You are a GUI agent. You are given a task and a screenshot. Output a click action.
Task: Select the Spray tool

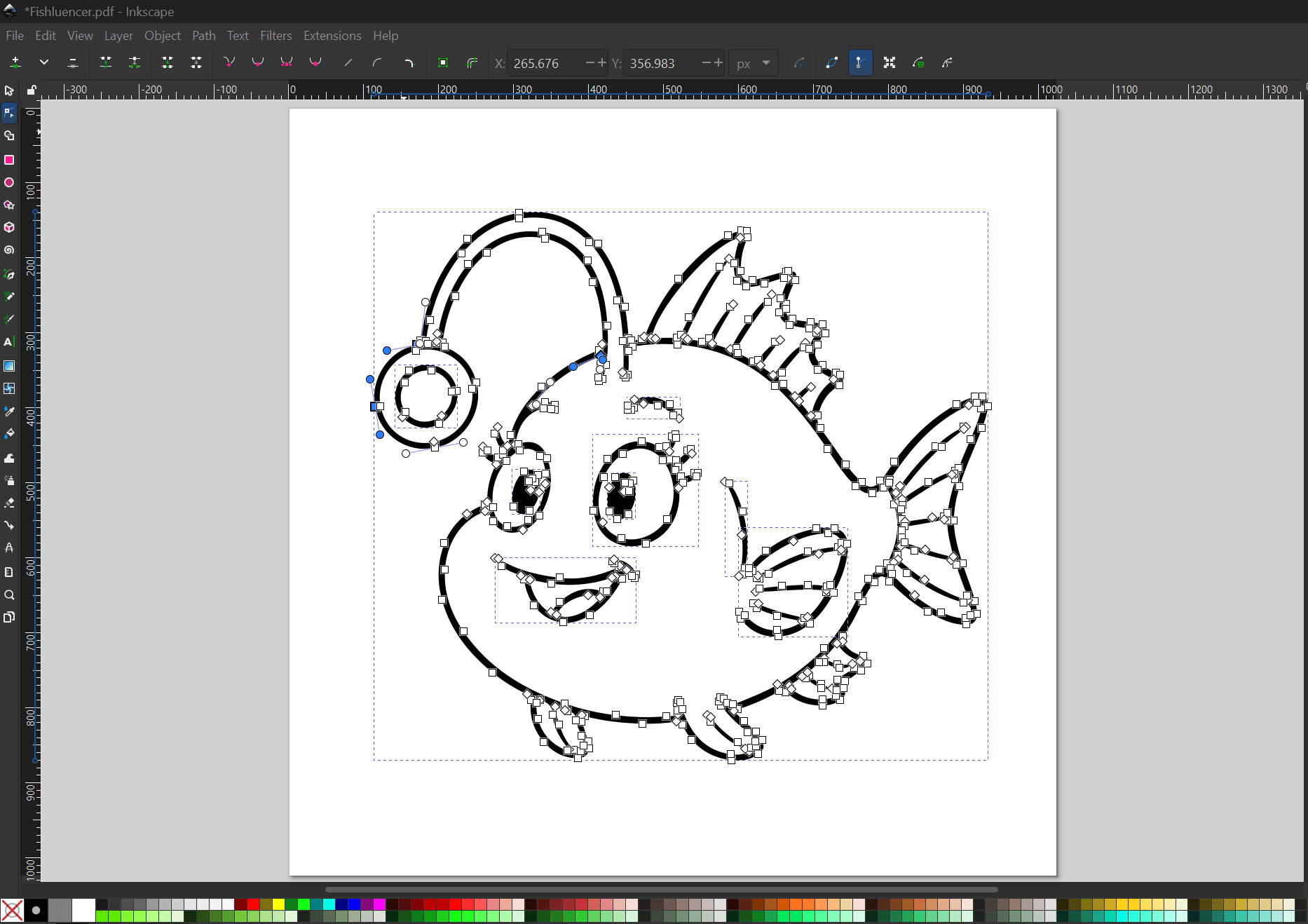click(9, 480)
